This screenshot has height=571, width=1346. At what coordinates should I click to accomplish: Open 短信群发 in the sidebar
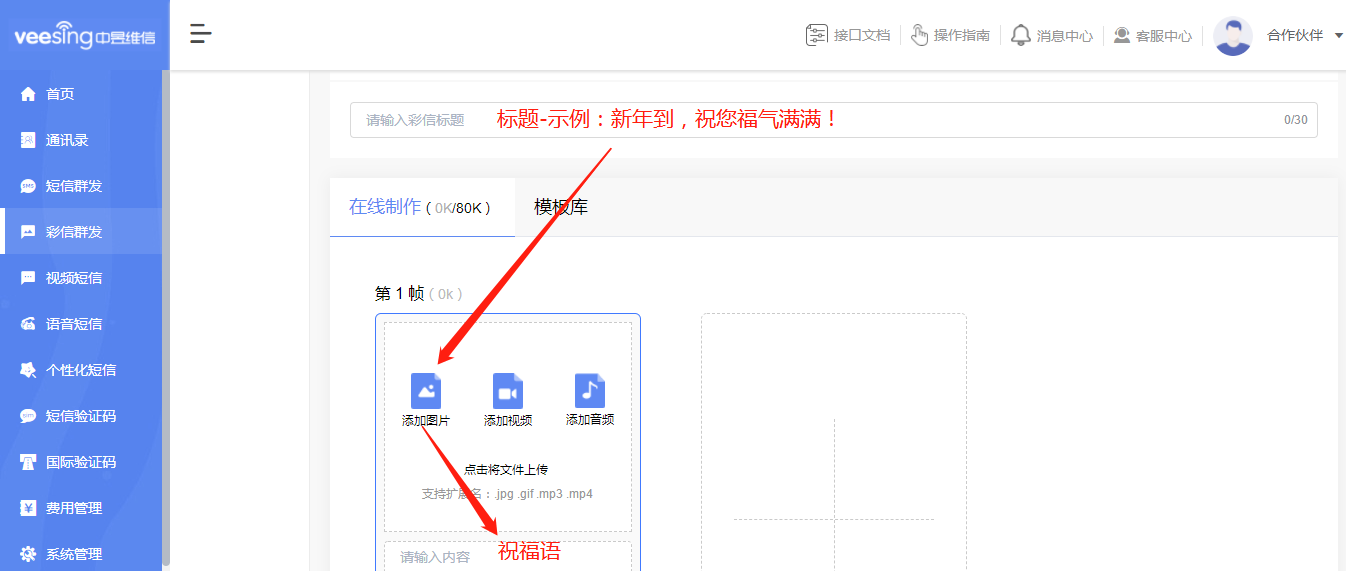(73, 186)
